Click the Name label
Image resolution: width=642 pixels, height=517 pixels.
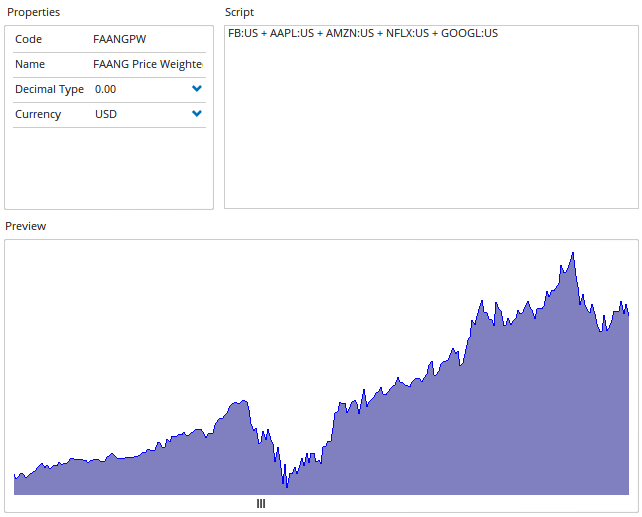pyautogui.click(x=30, y=64)
